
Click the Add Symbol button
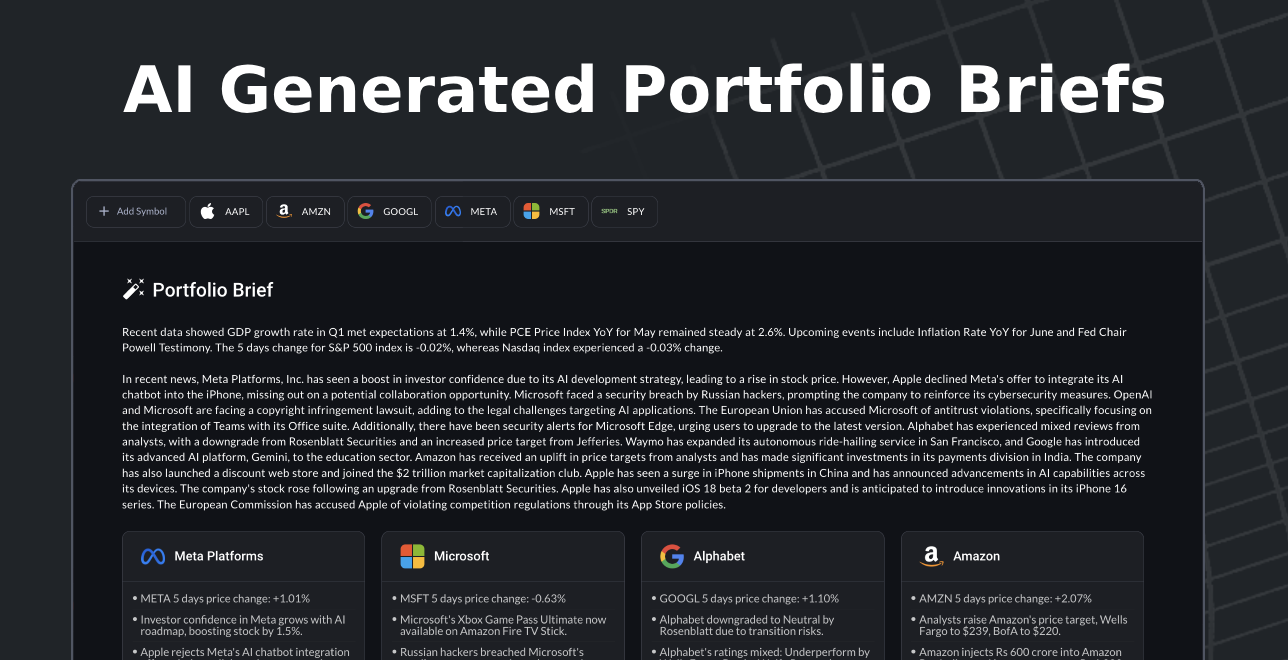pyautogui.click(x=136, y=212)
